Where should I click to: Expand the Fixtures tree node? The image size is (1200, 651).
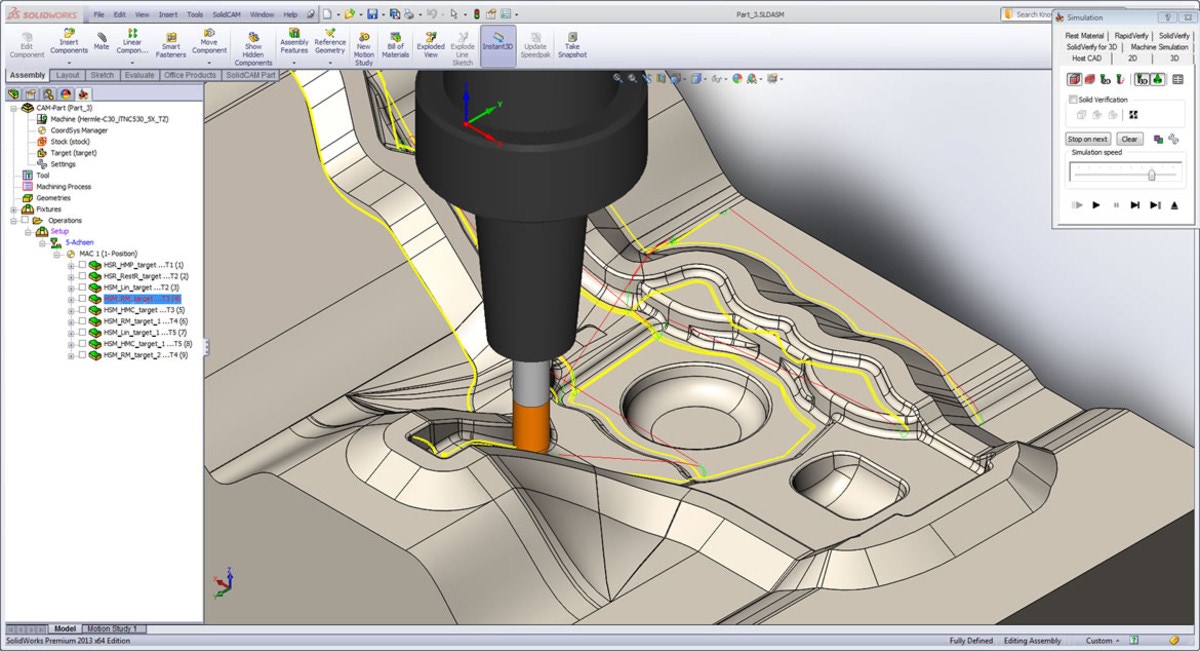point(13,209)
